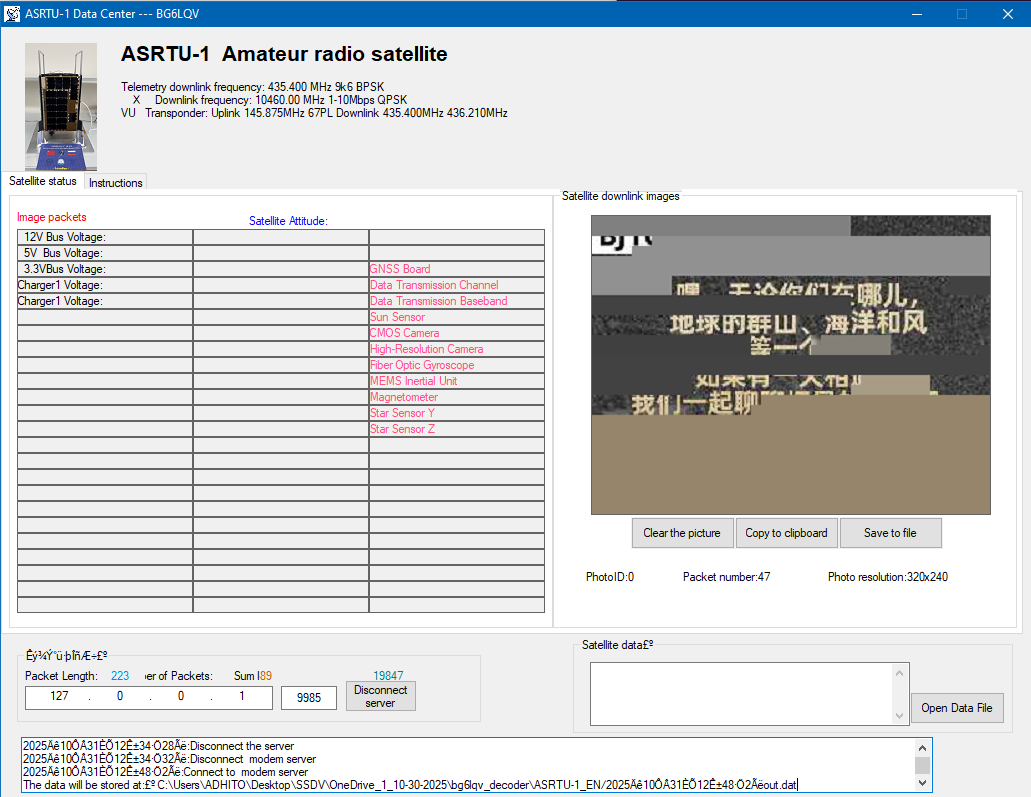Screen dimensions: 1031x797
Task: Click the log box scroll-up arrow
Action: coord(923,747)
